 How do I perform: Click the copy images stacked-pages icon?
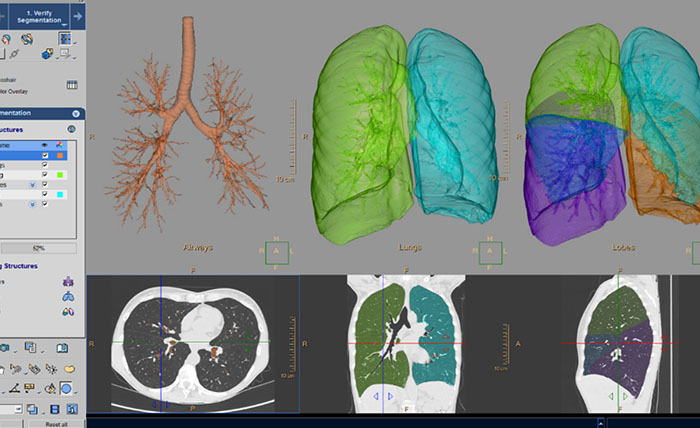coord(30,347)
